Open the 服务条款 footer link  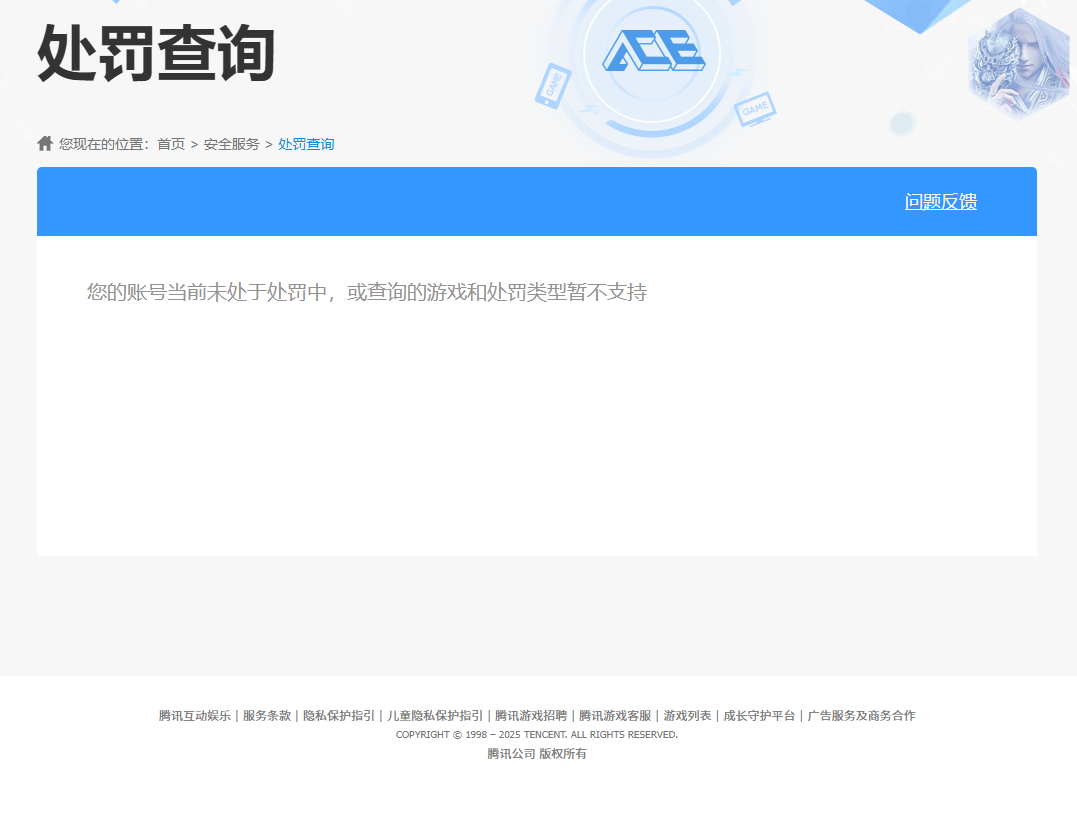pyautogui.click(x=267, y=716)
